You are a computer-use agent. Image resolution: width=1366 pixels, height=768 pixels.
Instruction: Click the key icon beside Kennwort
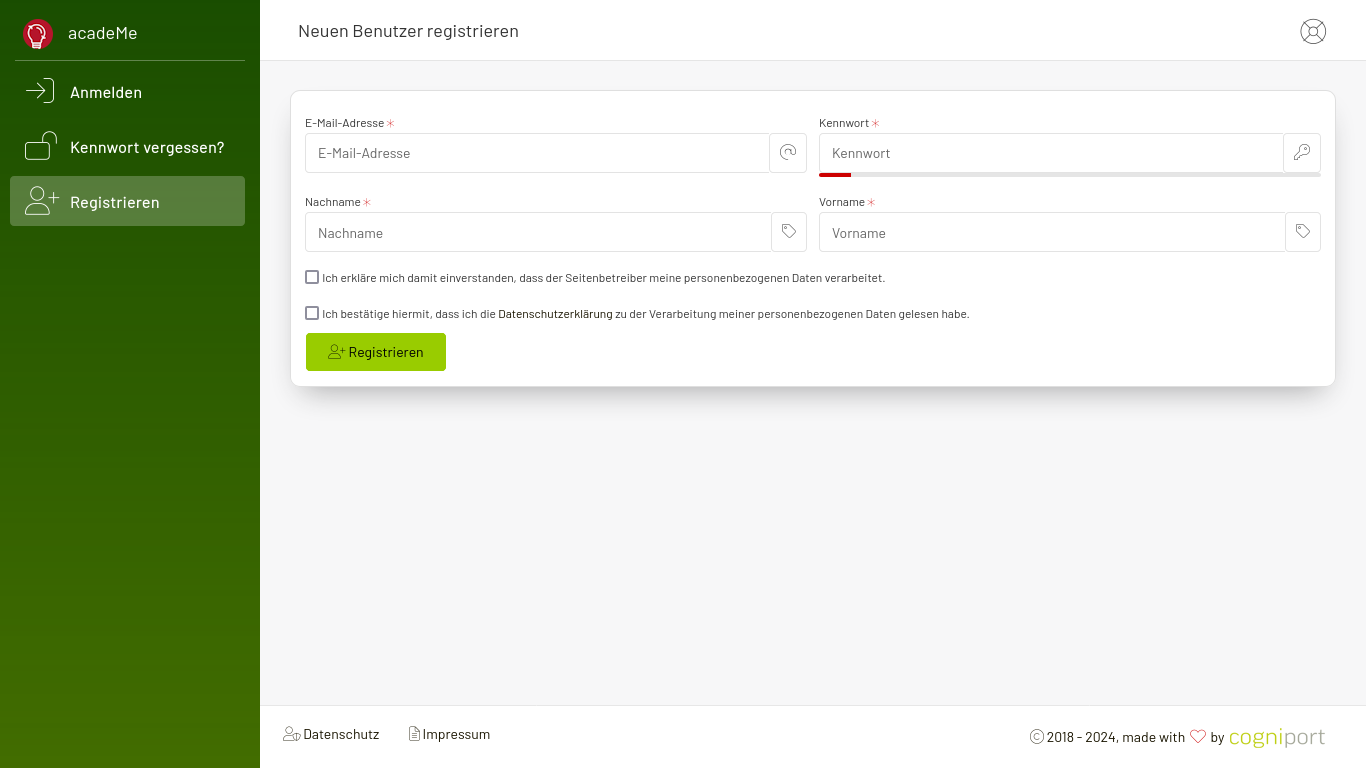click(x=1302, y=153)
